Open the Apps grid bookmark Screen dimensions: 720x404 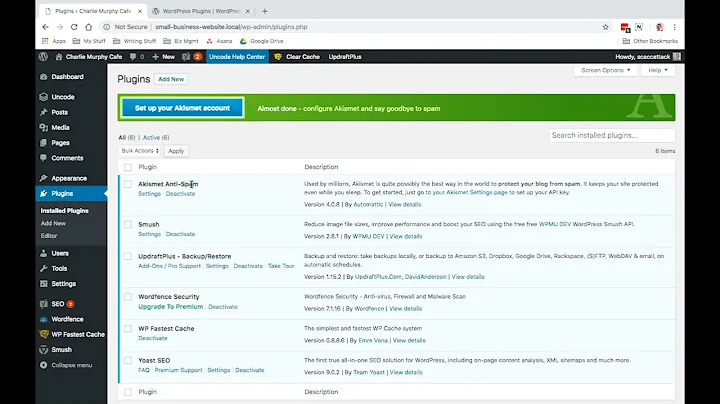[x=54, y=41]
